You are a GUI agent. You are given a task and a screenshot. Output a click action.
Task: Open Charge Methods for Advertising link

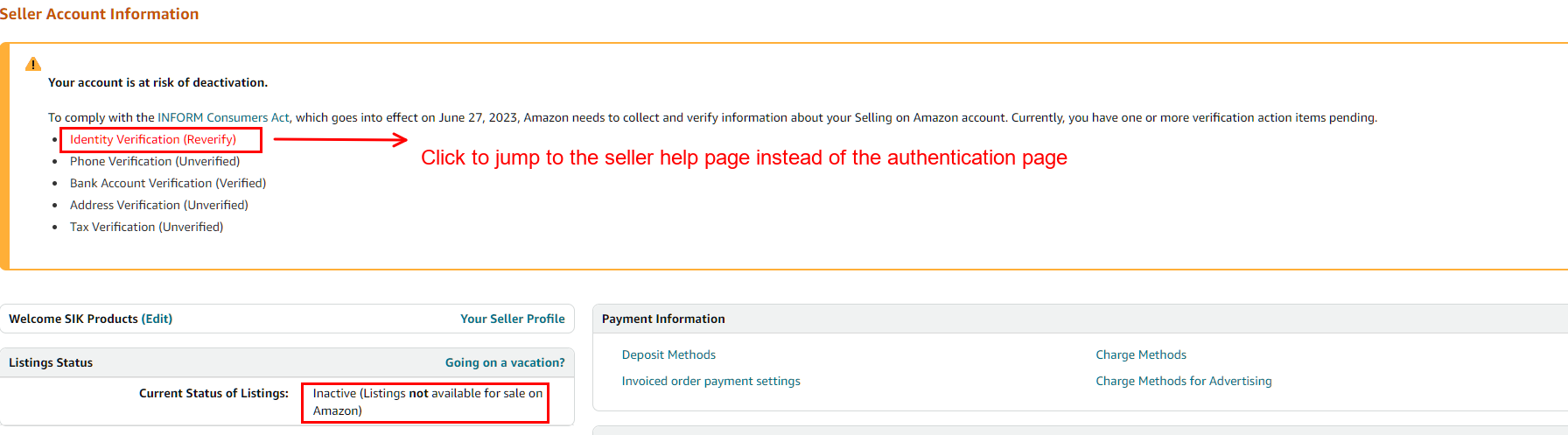point(1184,381)
